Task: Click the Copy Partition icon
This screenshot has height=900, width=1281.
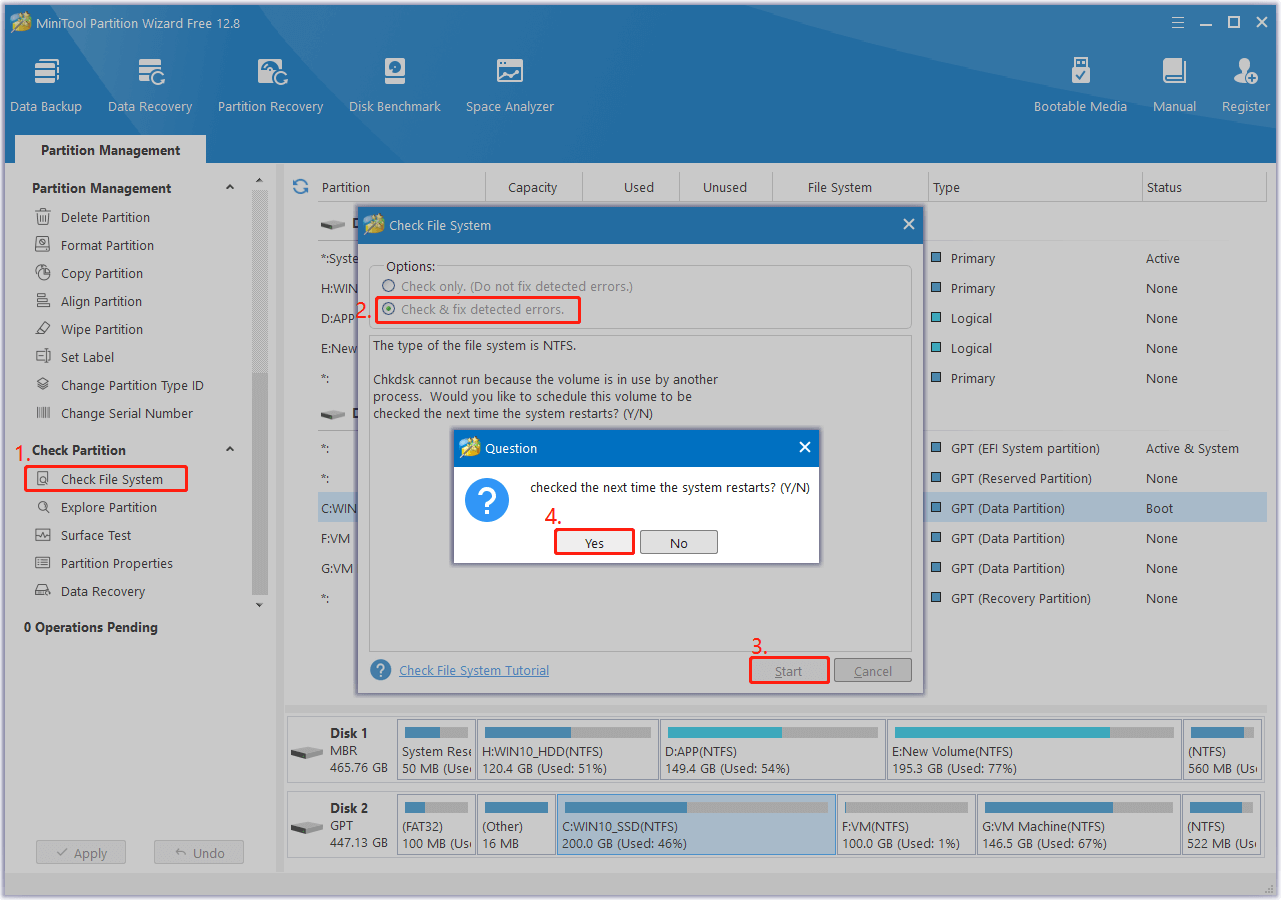Action: 43,273
